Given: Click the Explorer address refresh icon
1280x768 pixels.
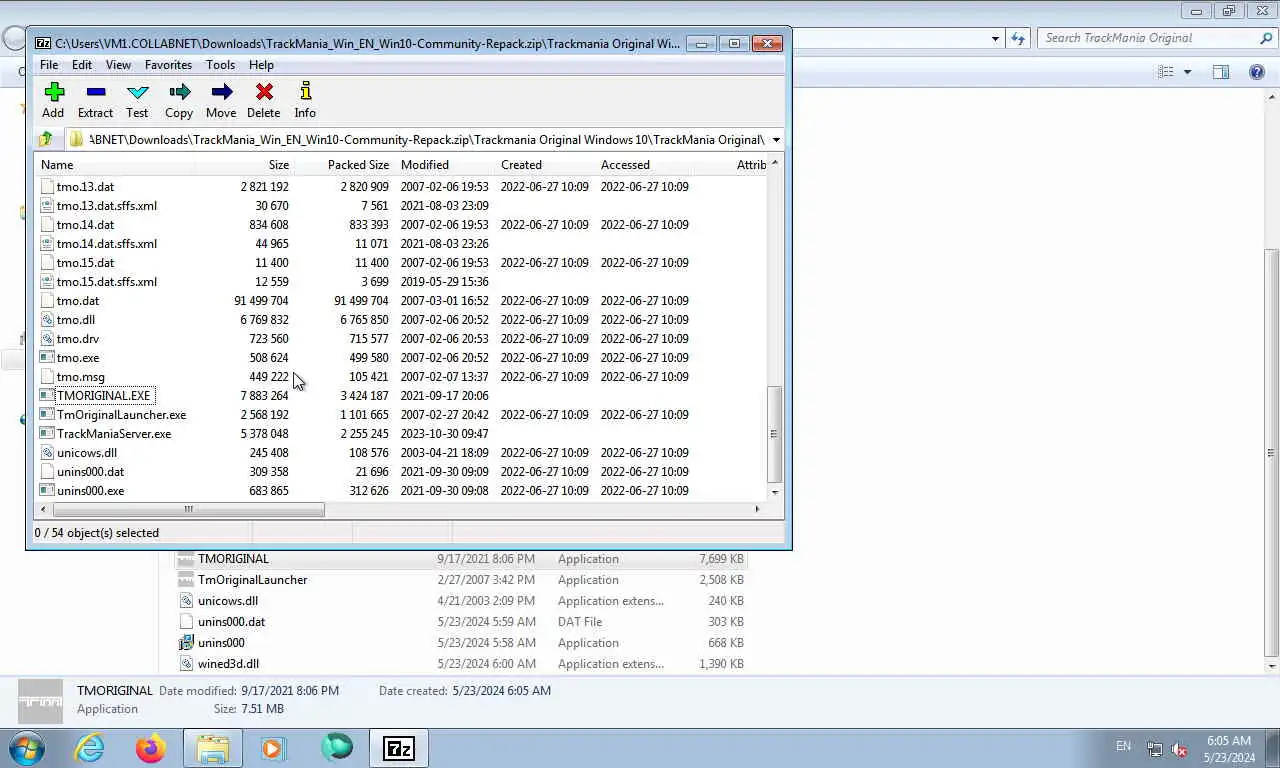Looking at the screenshot, I should pos(1018,38).
